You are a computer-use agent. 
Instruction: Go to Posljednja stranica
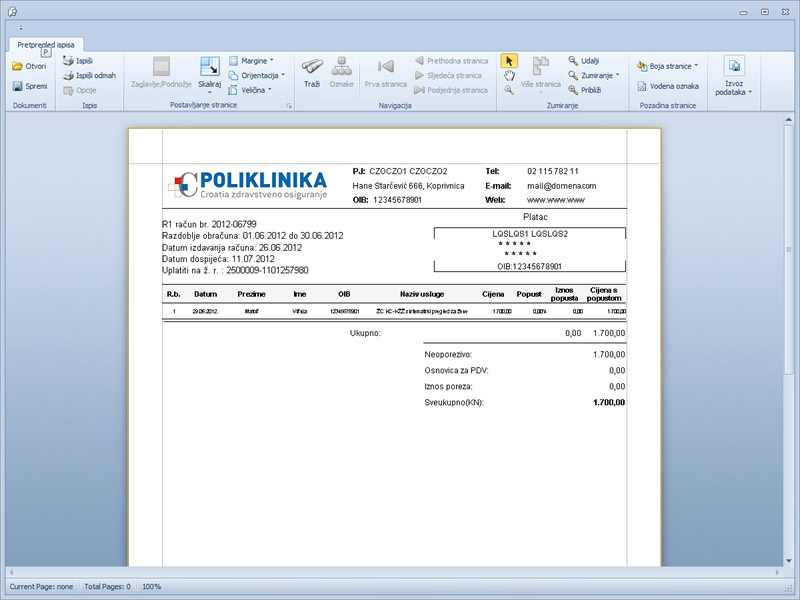[x=451, y=90]
